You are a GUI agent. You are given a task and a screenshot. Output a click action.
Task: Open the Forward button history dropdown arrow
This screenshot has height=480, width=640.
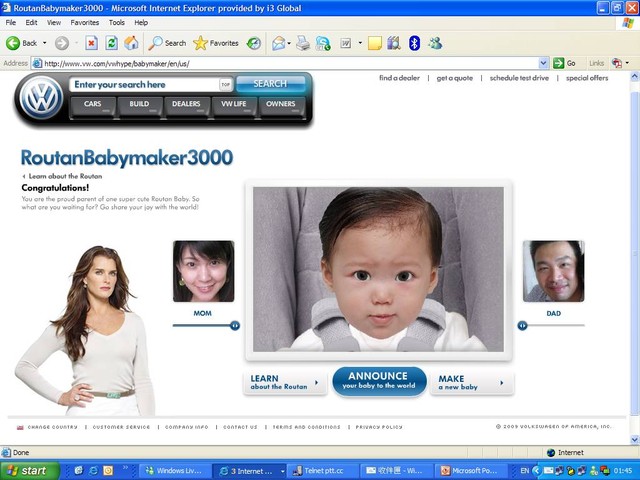[76, 43]
